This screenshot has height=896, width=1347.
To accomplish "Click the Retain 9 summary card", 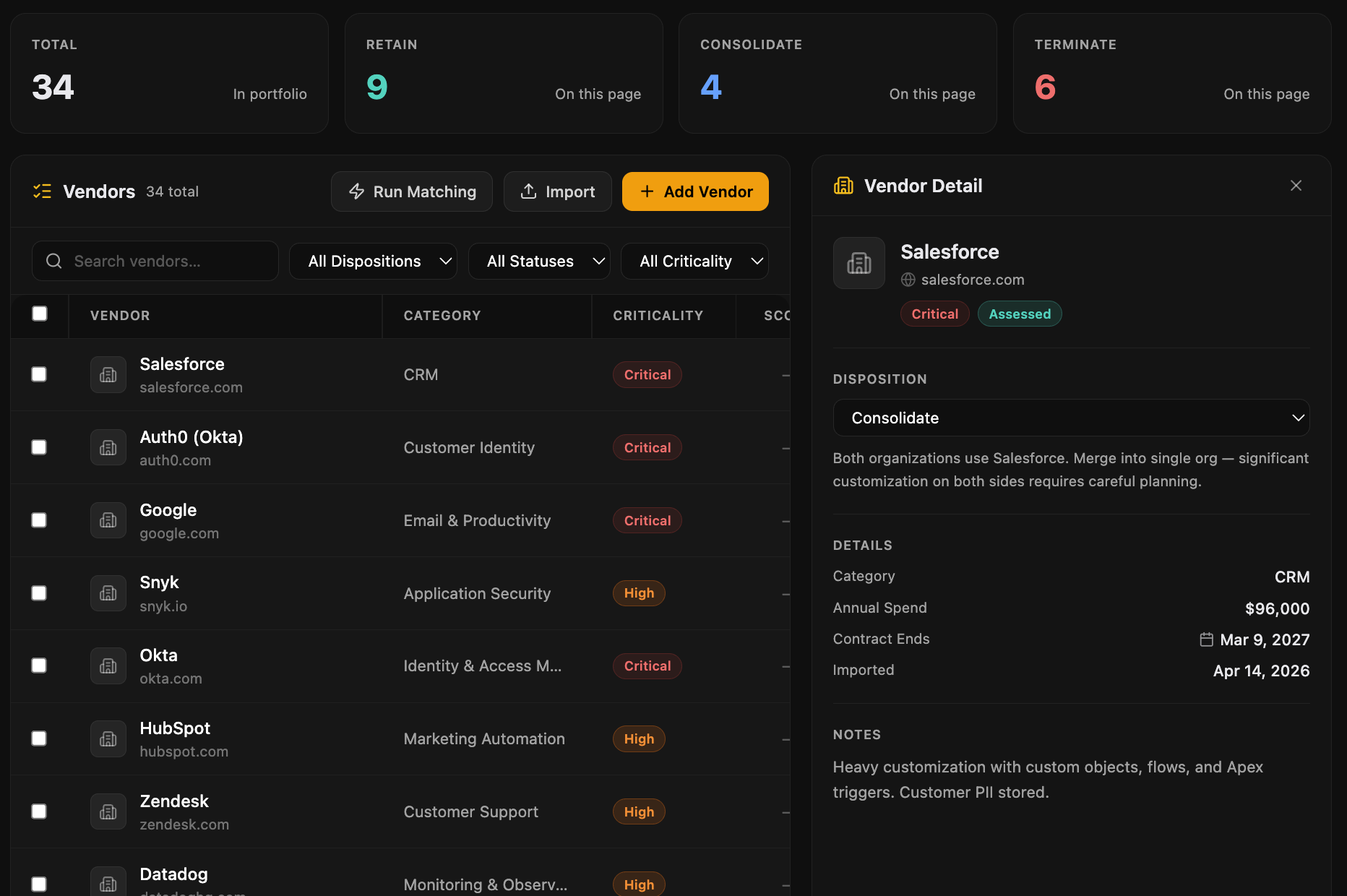I will click(504, 73).
